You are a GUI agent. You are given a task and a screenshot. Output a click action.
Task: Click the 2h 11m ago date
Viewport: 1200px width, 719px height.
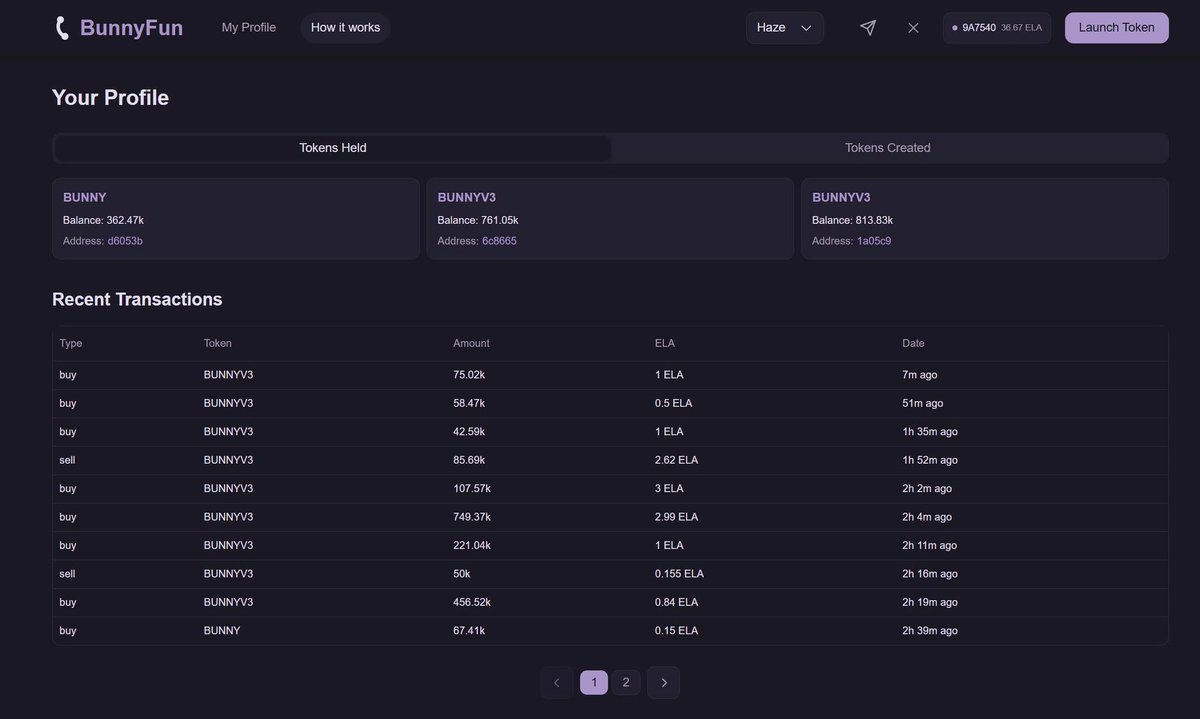point(930,546)
